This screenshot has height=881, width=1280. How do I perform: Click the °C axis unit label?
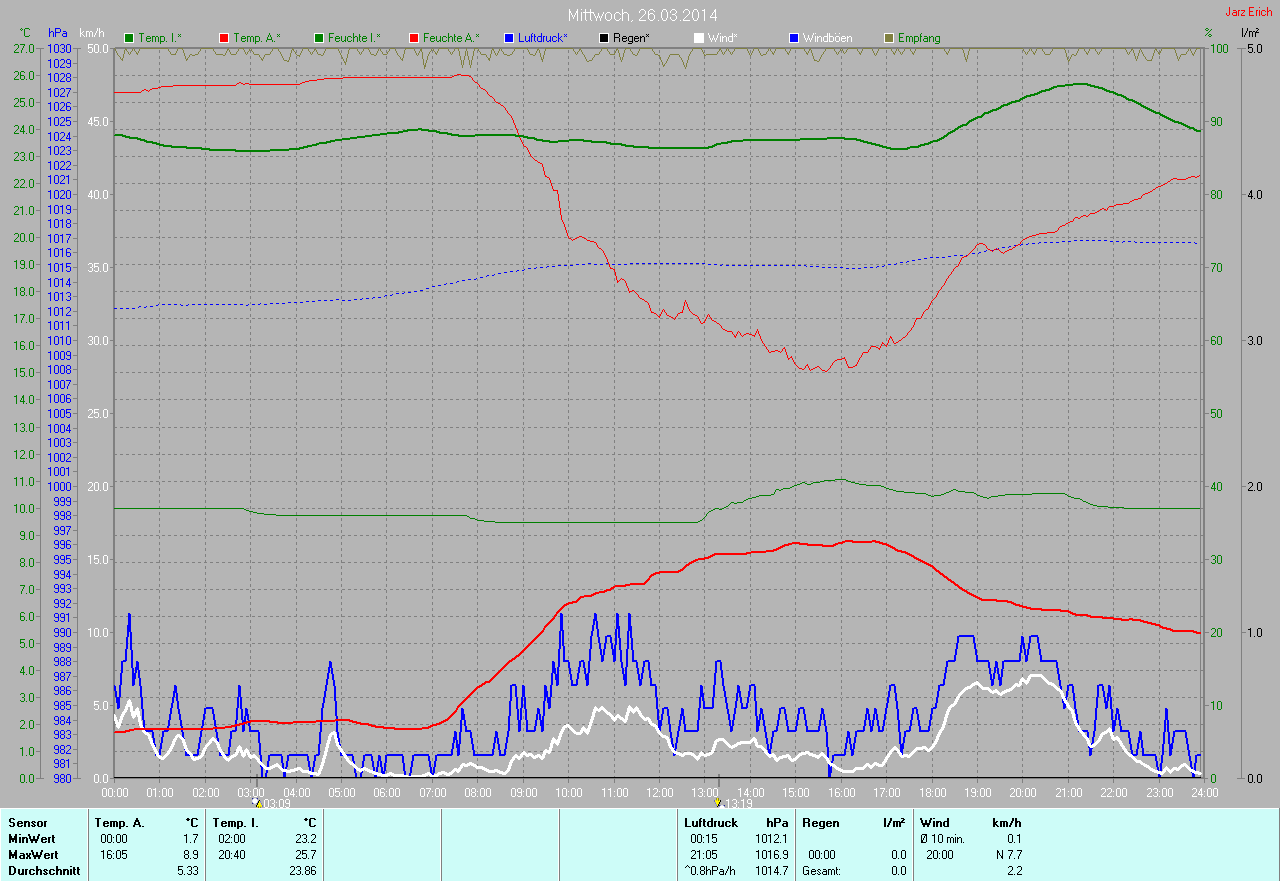pyautogui.click(x=25, y=33)
